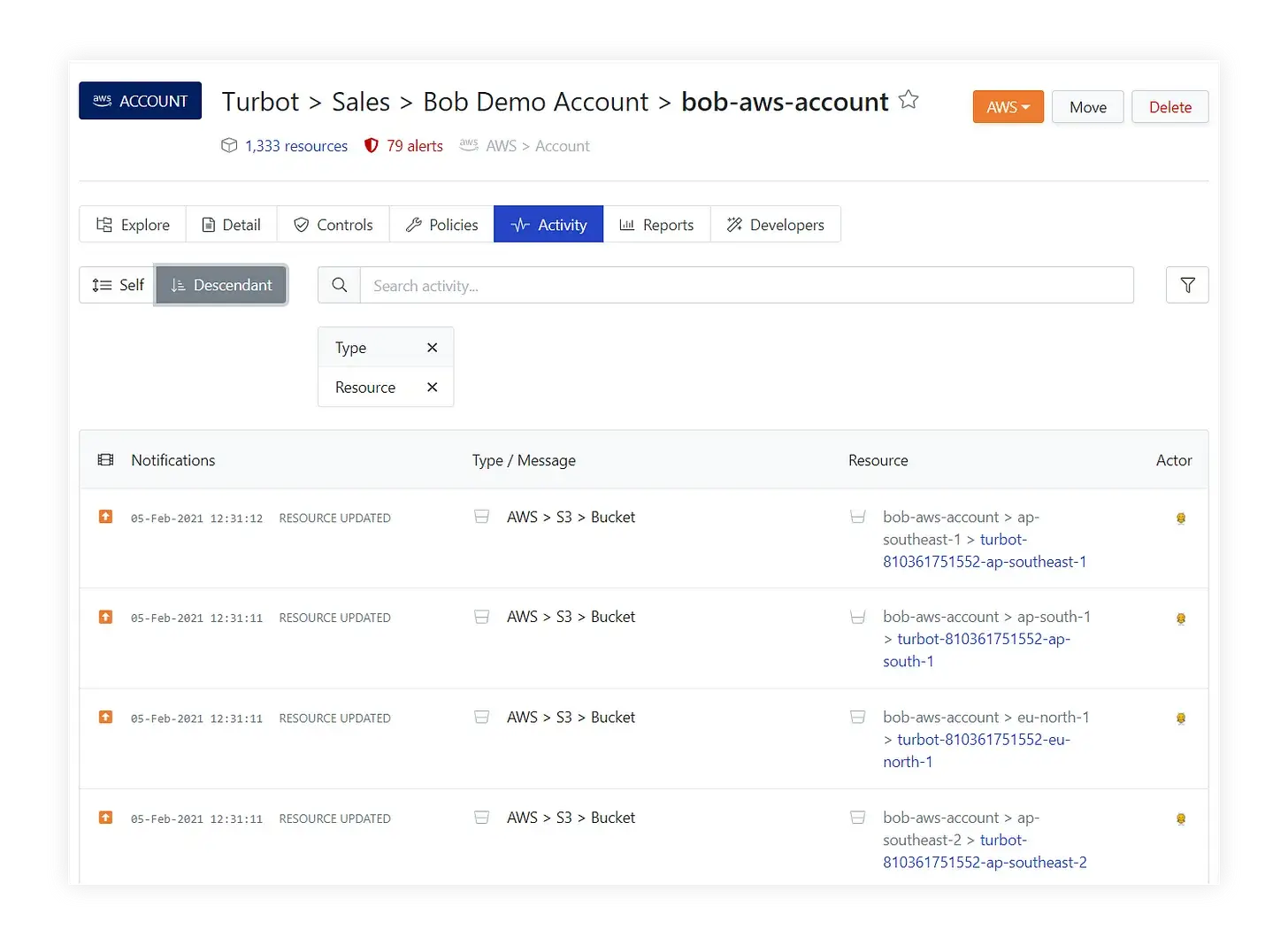Image resolution: width=1288 pixels, height=945 pixels.
Task: Open the Controls tab
Action: [x=333, y=225]
